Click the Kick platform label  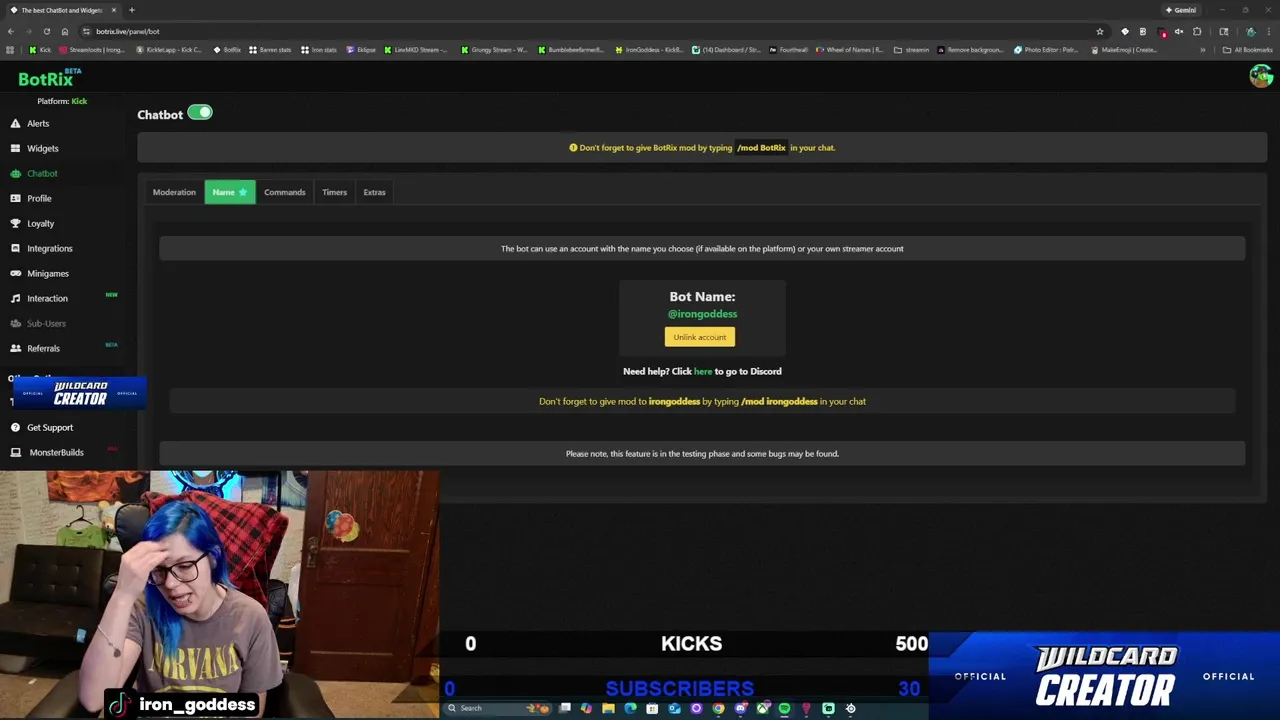tap(79, 101)
